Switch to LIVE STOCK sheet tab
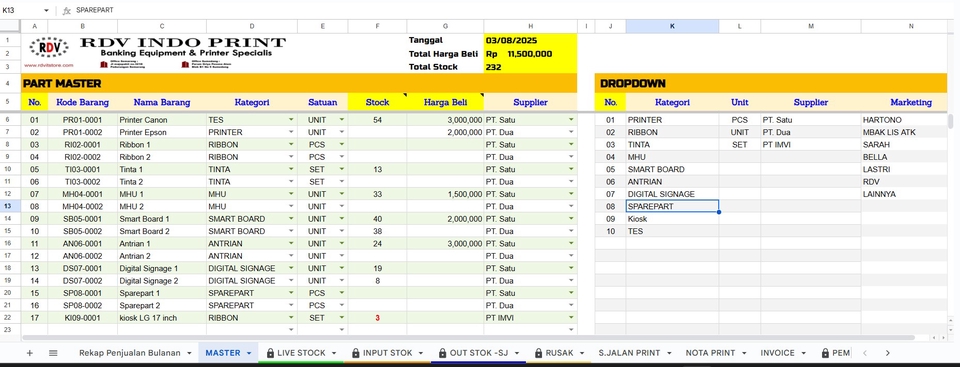 point(301,353)
